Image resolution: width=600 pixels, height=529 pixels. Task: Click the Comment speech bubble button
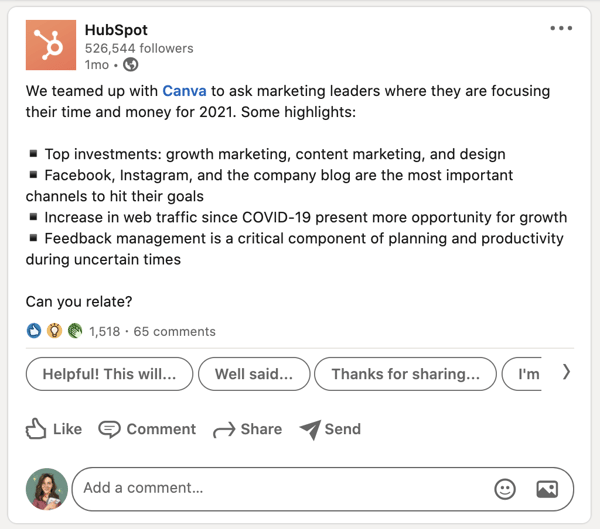[147, 429]
